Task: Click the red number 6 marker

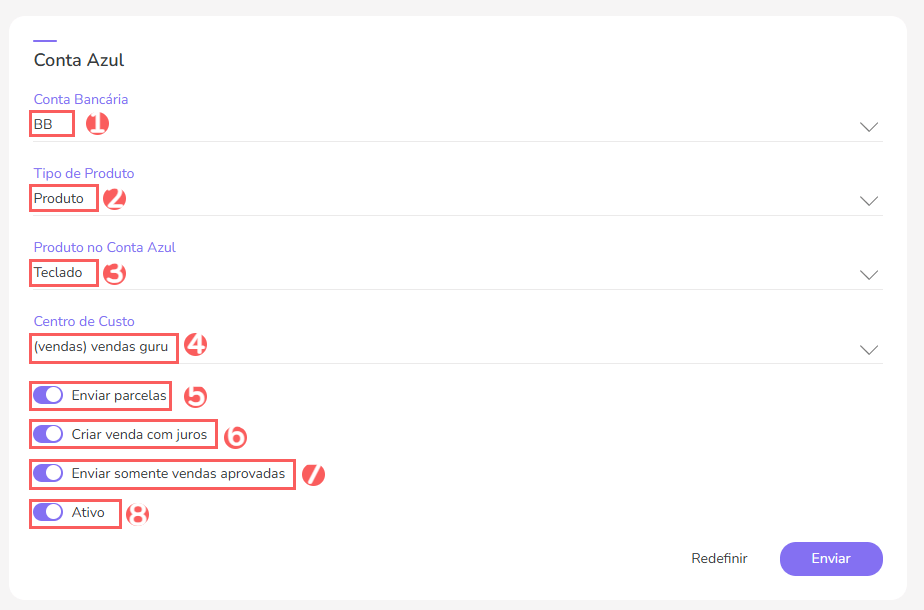Action: [235, 436]
